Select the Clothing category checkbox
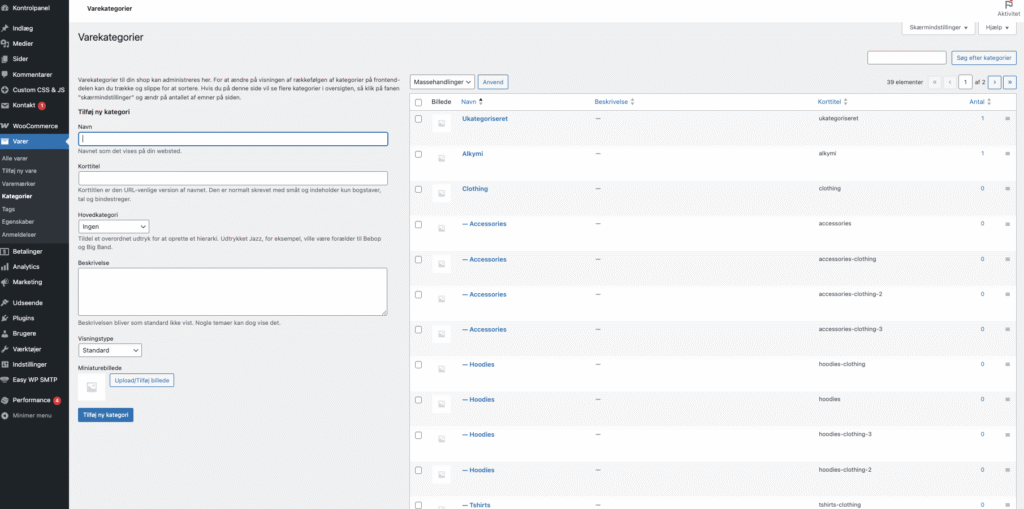This screenshot has height=509, width=1024. 418,189
